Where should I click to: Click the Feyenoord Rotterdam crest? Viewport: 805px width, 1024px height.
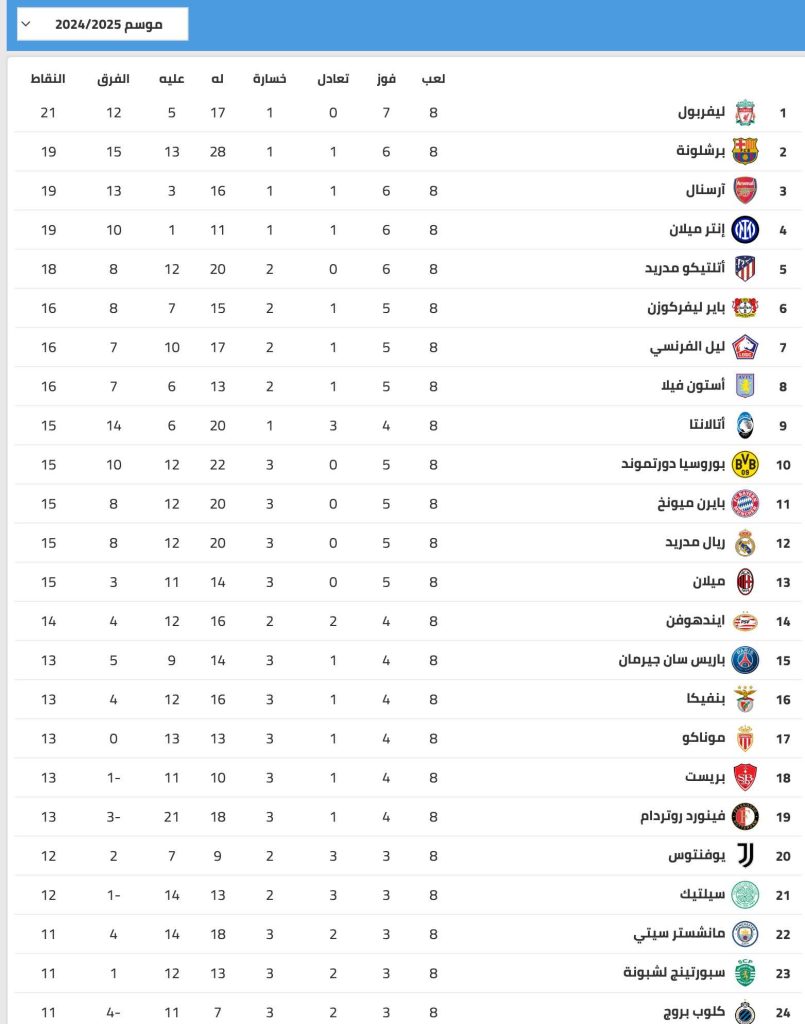pos(745,816)
